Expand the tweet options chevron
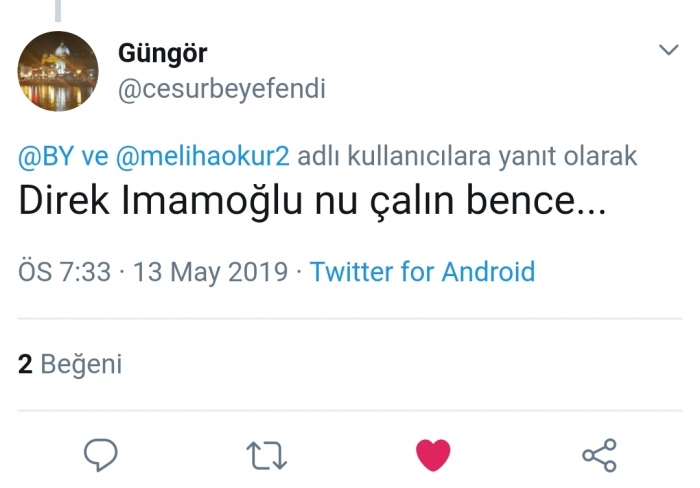The image size is (700, 488). tap(667, 50)
